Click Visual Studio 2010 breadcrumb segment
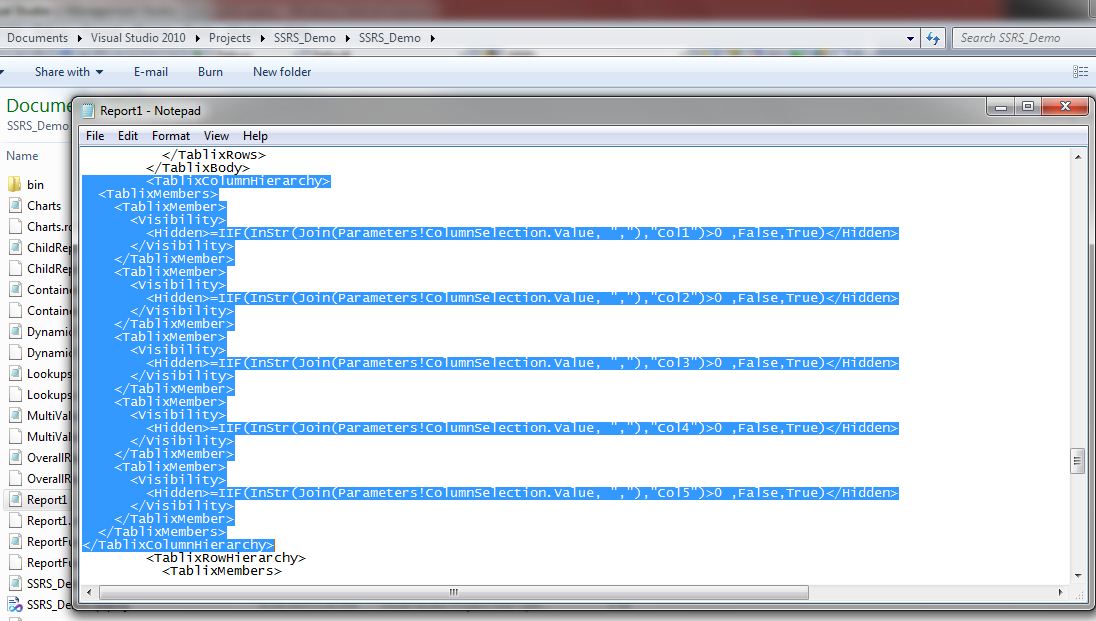 pyautogui.click(x=138, y=38)
